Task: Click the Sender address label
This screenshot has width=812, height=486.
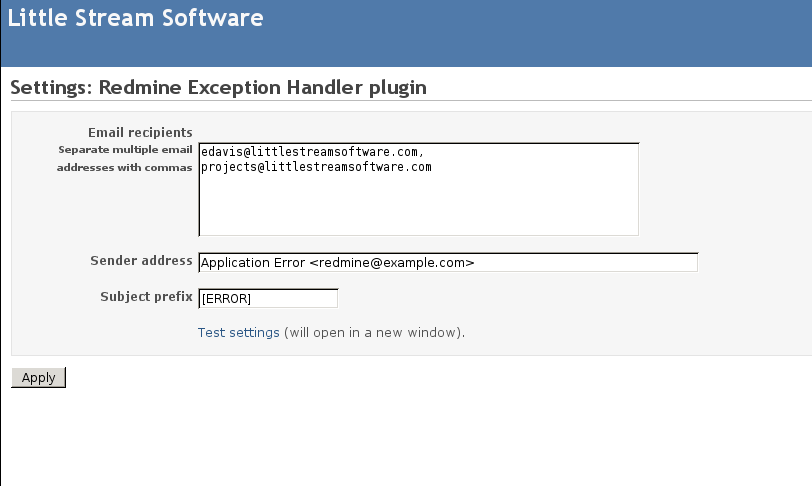Action: click(141, 261)
